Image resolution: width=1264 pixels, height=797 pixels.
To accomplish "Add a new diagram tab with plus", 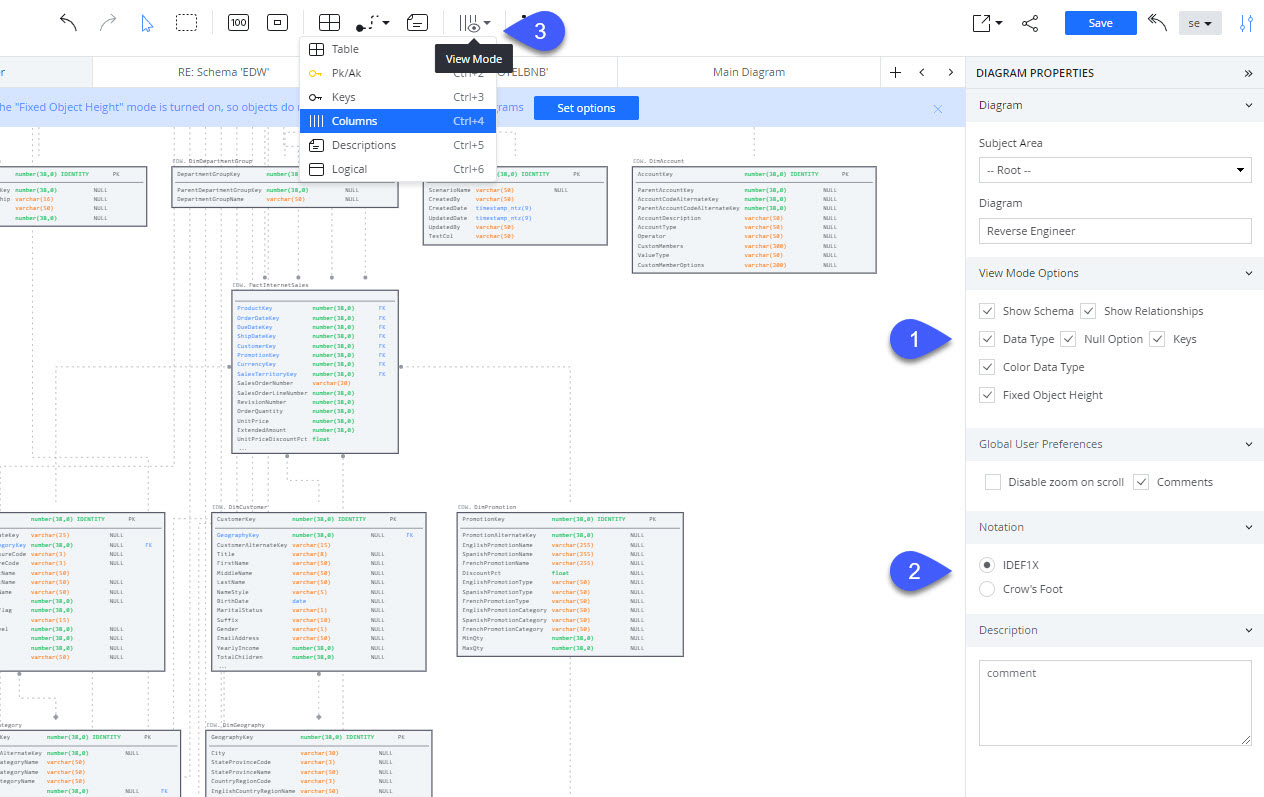I will (895, 72).
